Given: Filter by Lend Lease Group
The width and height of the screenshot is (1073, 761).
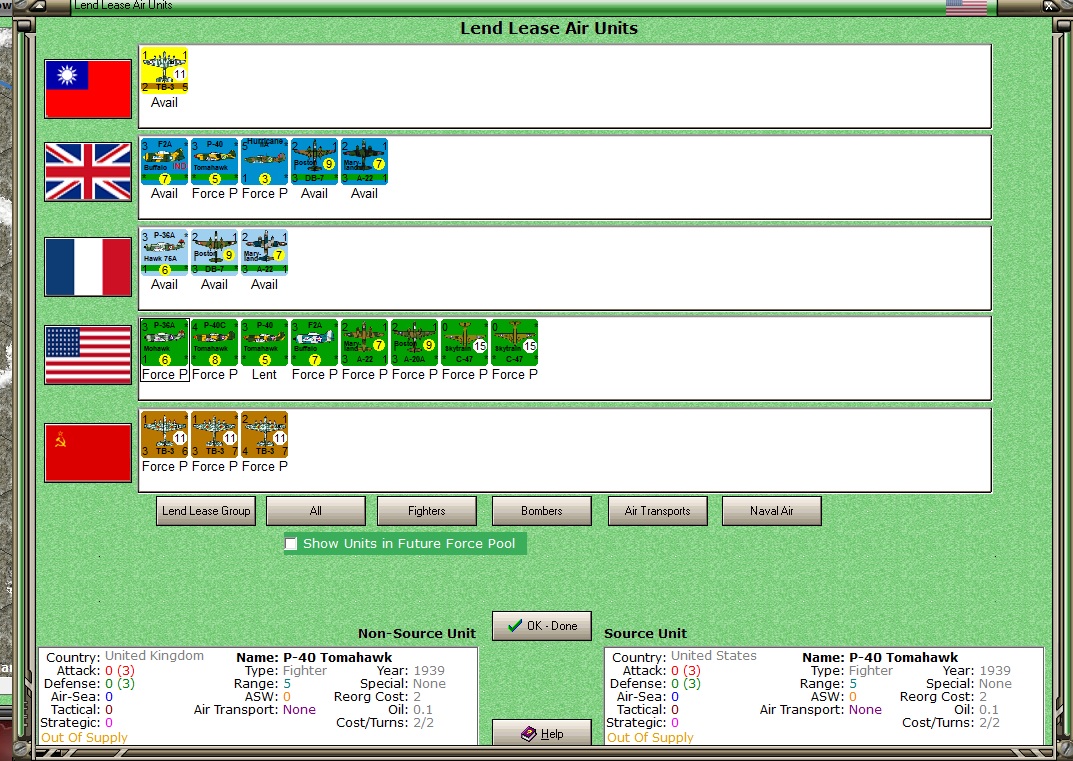Looking at the screenshot, I should click(206, 511).
